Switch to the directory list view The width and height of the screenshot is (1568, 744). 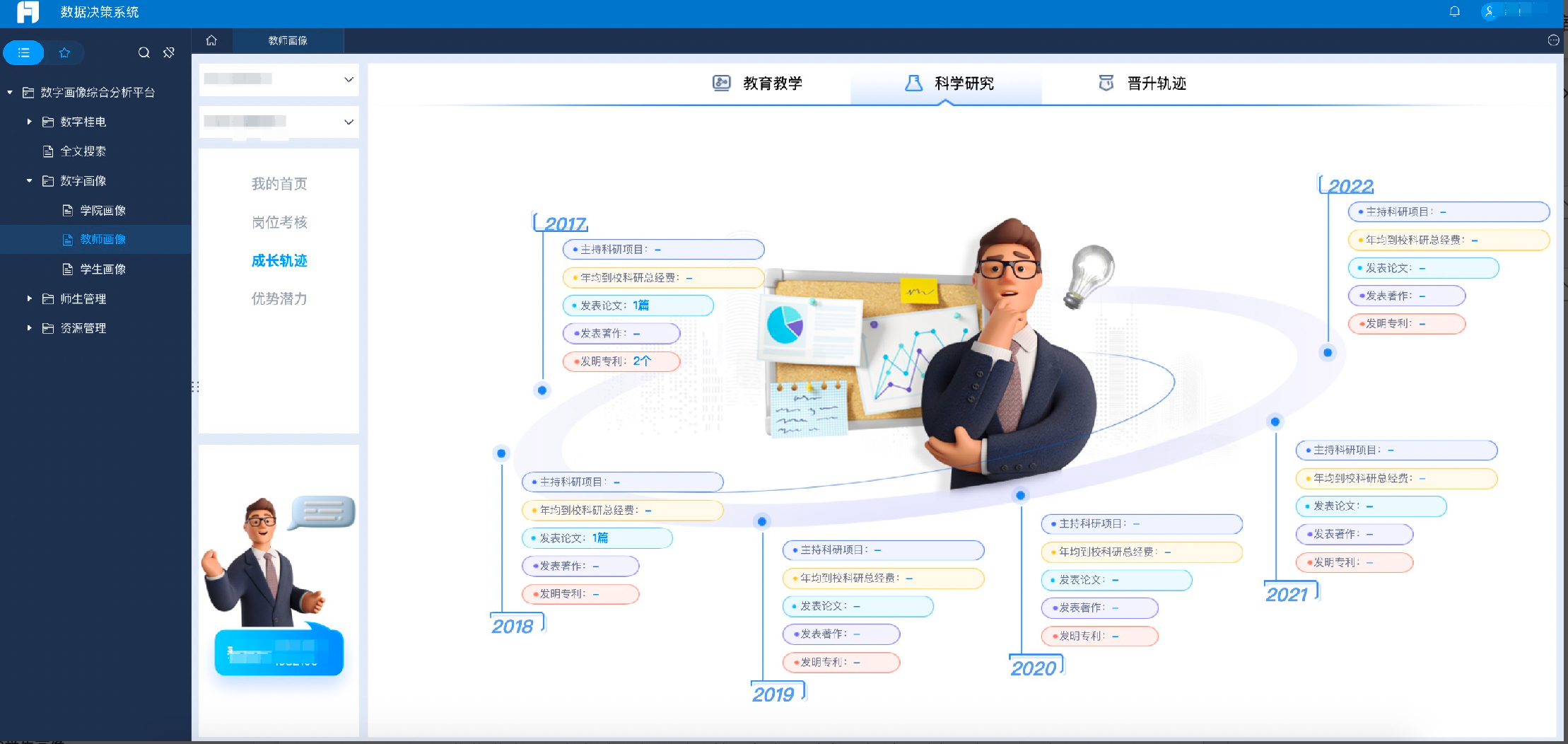[24, 52]
